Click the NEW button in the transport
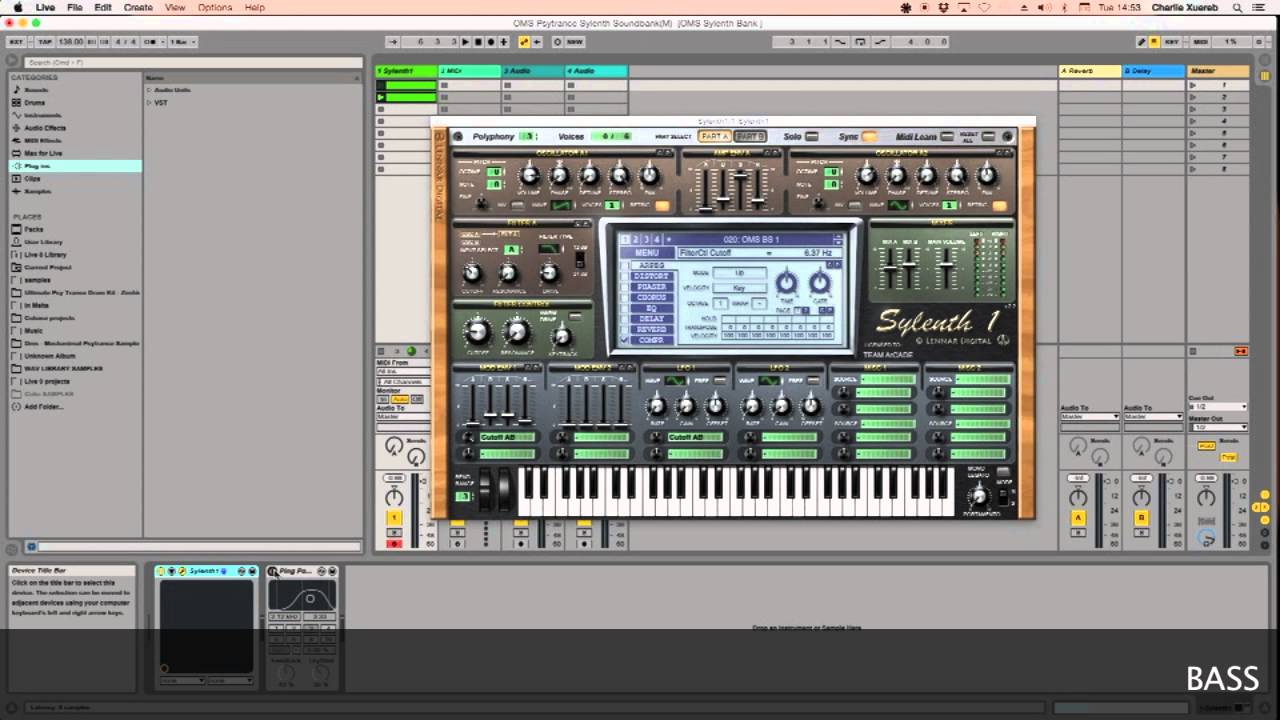This screenshot has width=1280, height=720. 574,42
